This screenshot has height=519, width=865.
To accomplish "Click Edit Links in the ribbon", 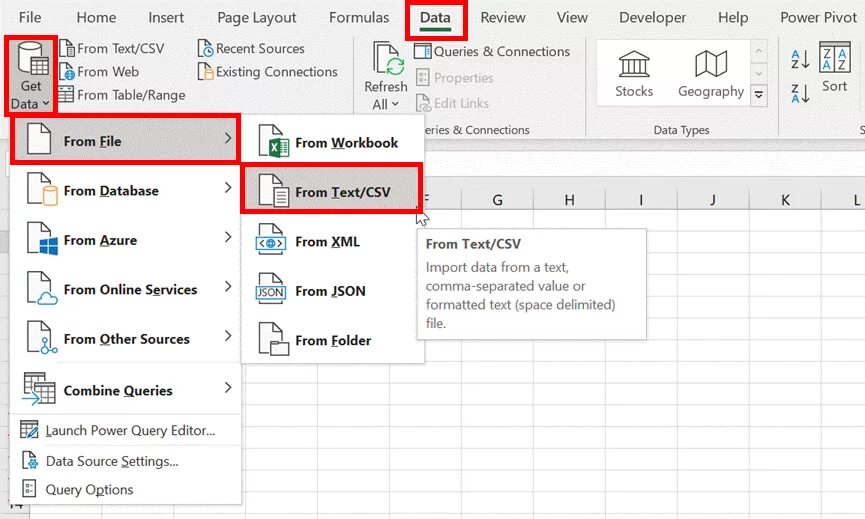I will tap(452, 103).
